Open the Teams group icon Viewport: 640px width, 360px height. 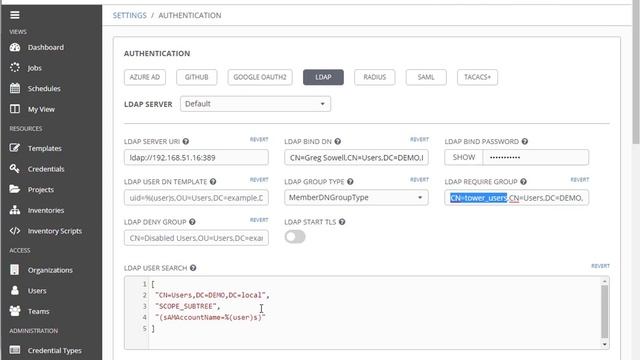click(x=15, y=311)
